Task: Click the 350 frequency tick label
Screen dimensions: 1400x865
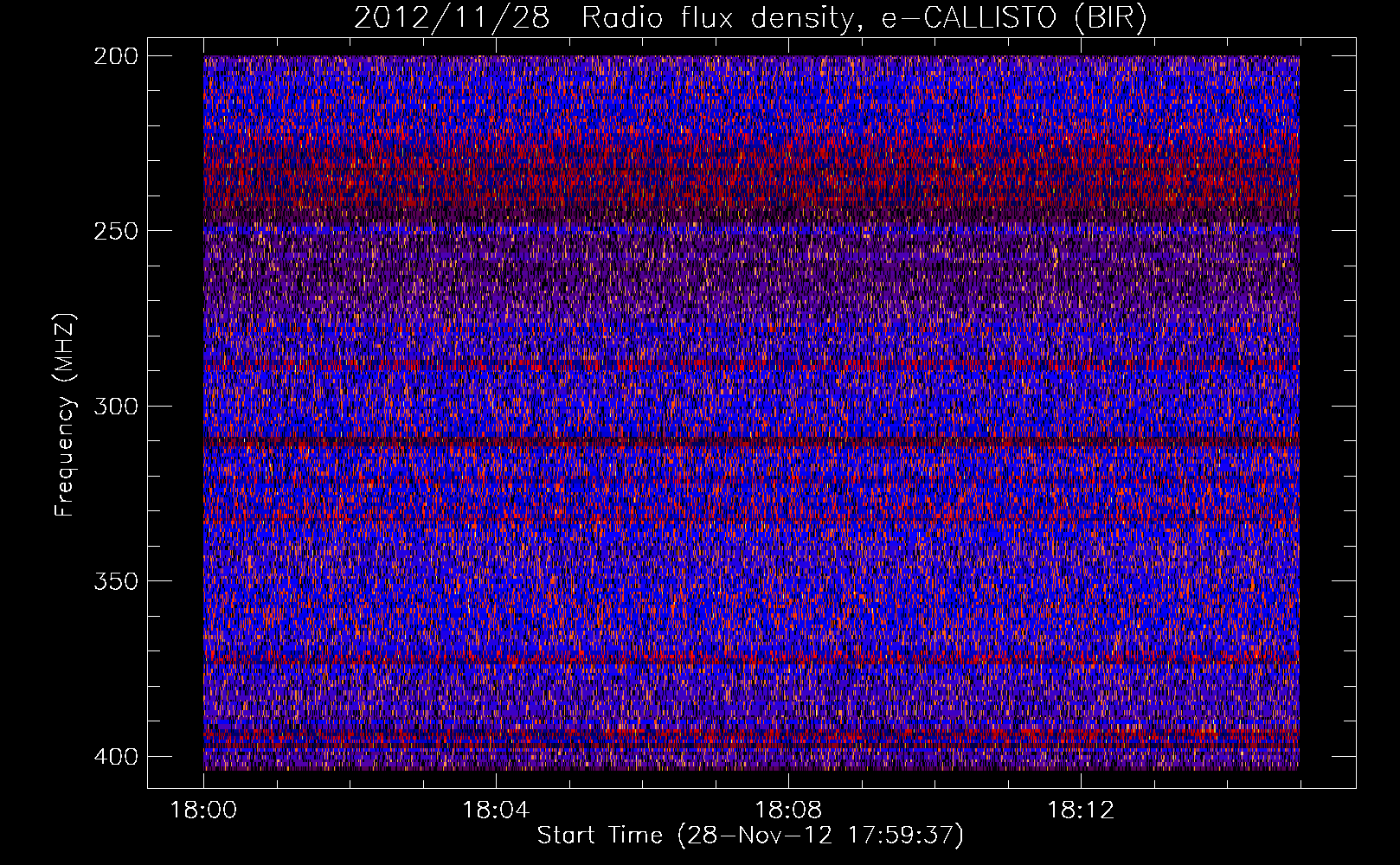Action: click(x=115, y=581)
